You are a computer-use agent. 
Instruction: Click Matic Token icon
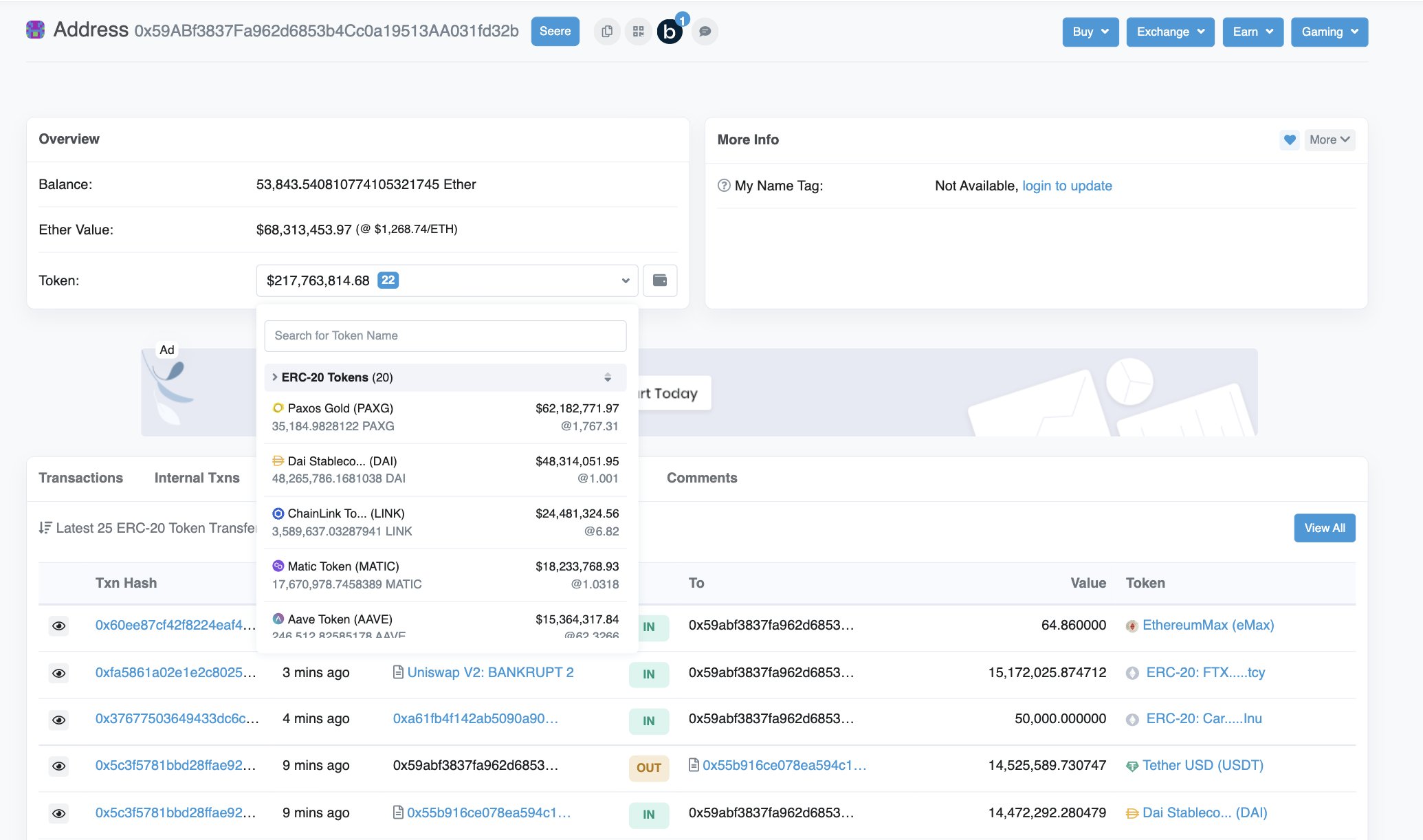click(x=278, y=566)
